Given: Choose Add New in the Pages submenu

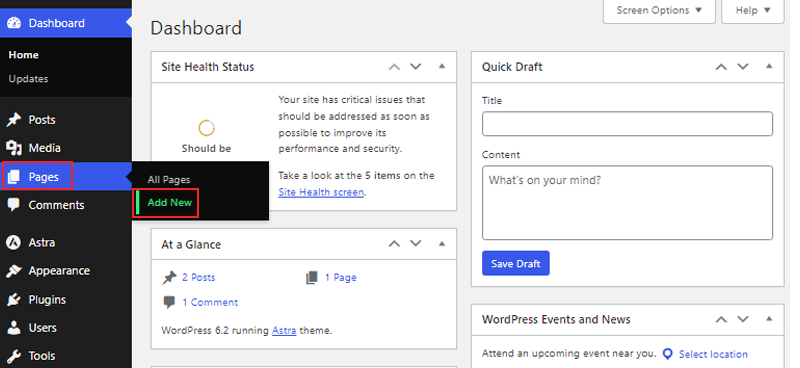Looking at the screenshot, I should coord(169,203).
